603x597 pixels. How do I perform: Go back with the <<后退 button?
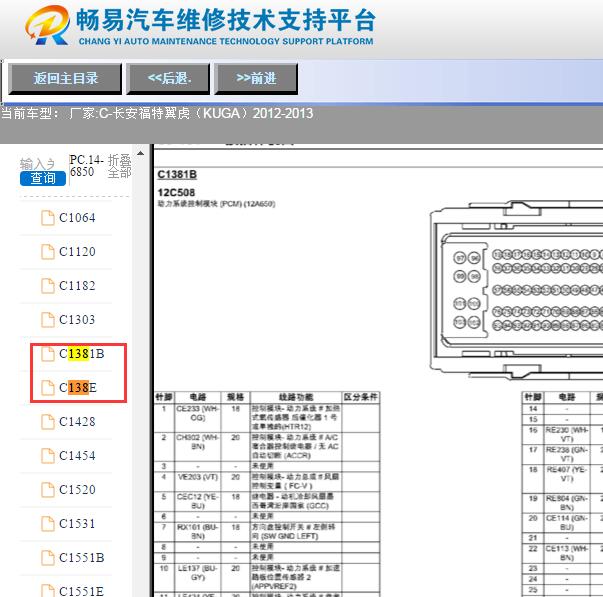pos(168,78)
